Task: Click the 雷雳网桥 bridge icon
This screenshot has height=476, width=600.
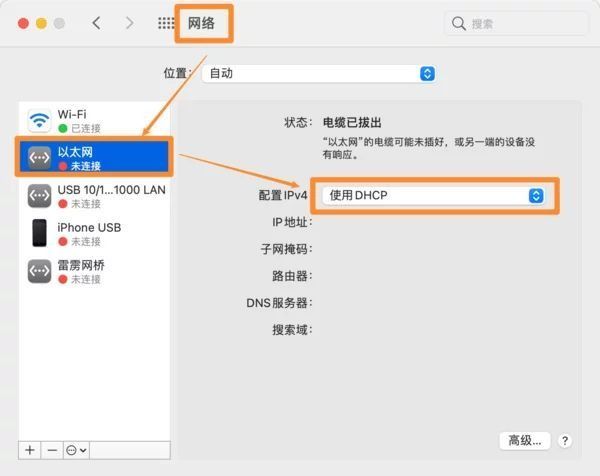Action: 39,271
